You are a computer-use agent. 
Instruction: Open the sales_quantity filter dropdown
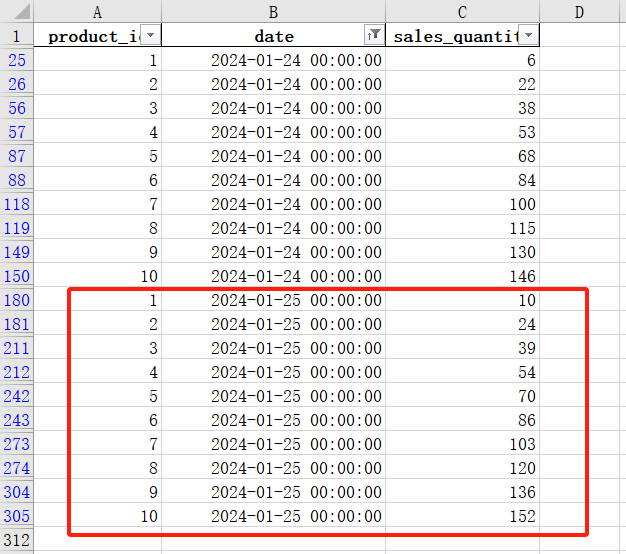coord(528,36)
